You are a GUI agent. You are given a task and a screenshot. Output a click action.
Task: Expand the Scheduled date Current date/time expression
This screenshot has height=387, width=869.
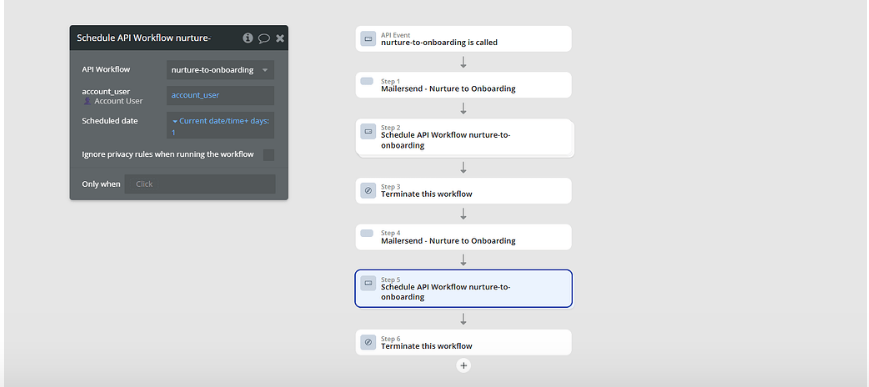[220, 126]
